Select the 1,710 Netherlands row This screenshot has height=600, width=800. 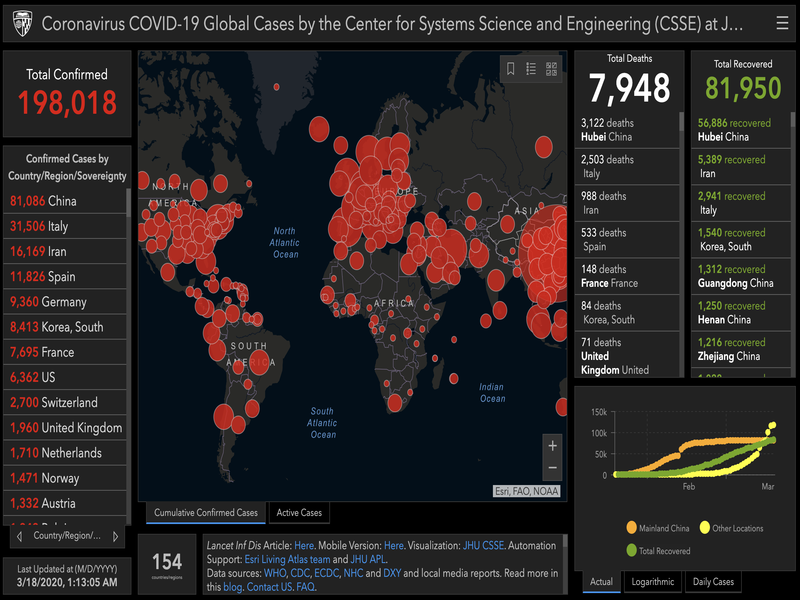(x=65, y=453)
